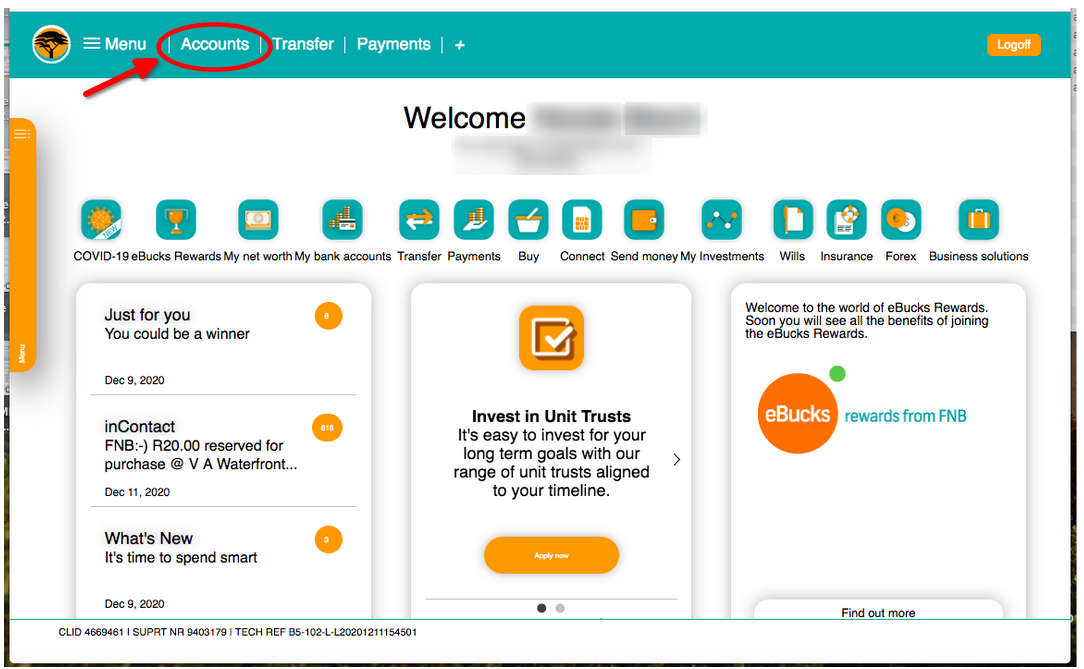
Task: Expand the hamburger Menu
Action: point(114,44)
